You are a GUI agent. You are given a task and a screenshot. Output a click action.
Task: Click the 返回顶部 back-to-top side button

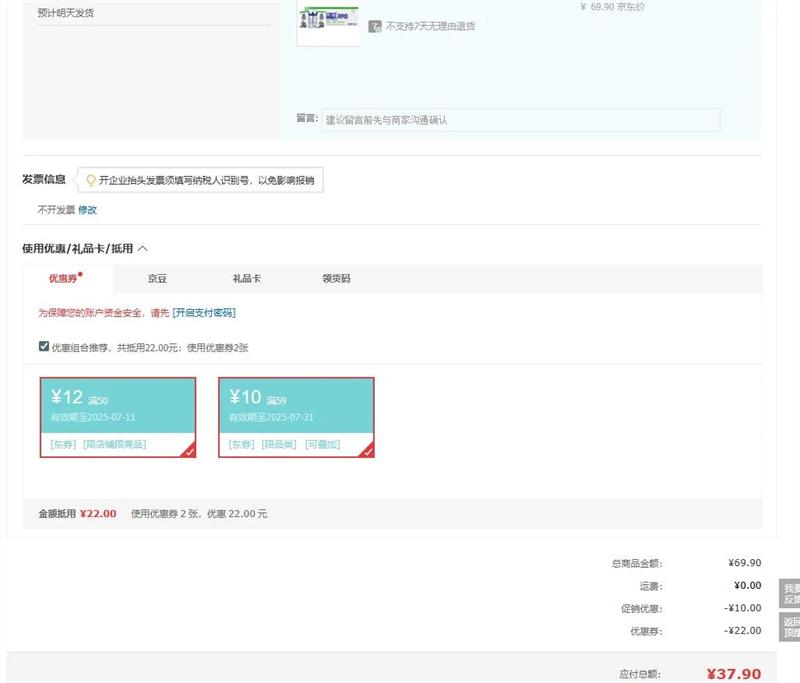coord(790,627)
